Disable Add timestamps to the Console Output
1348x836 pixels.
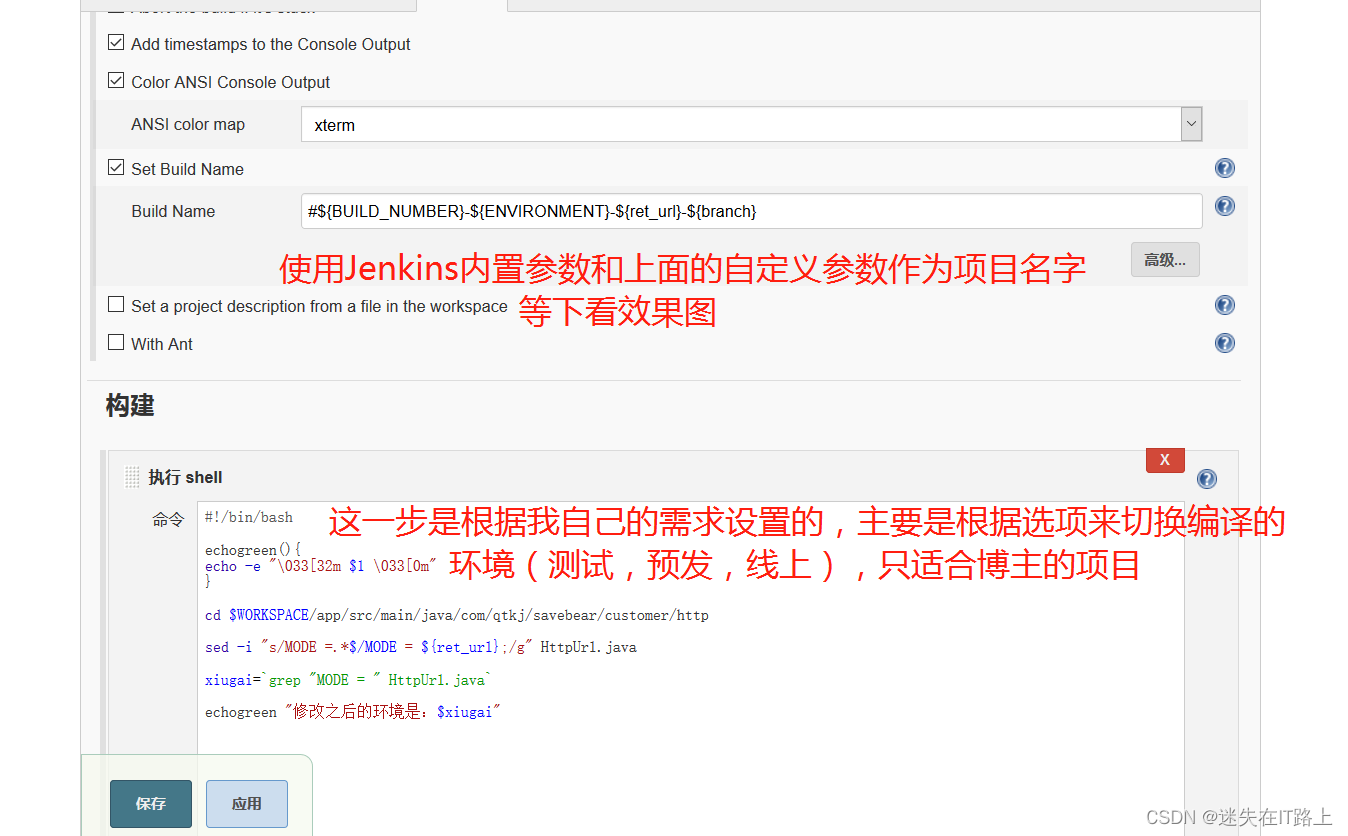(116, 42)
